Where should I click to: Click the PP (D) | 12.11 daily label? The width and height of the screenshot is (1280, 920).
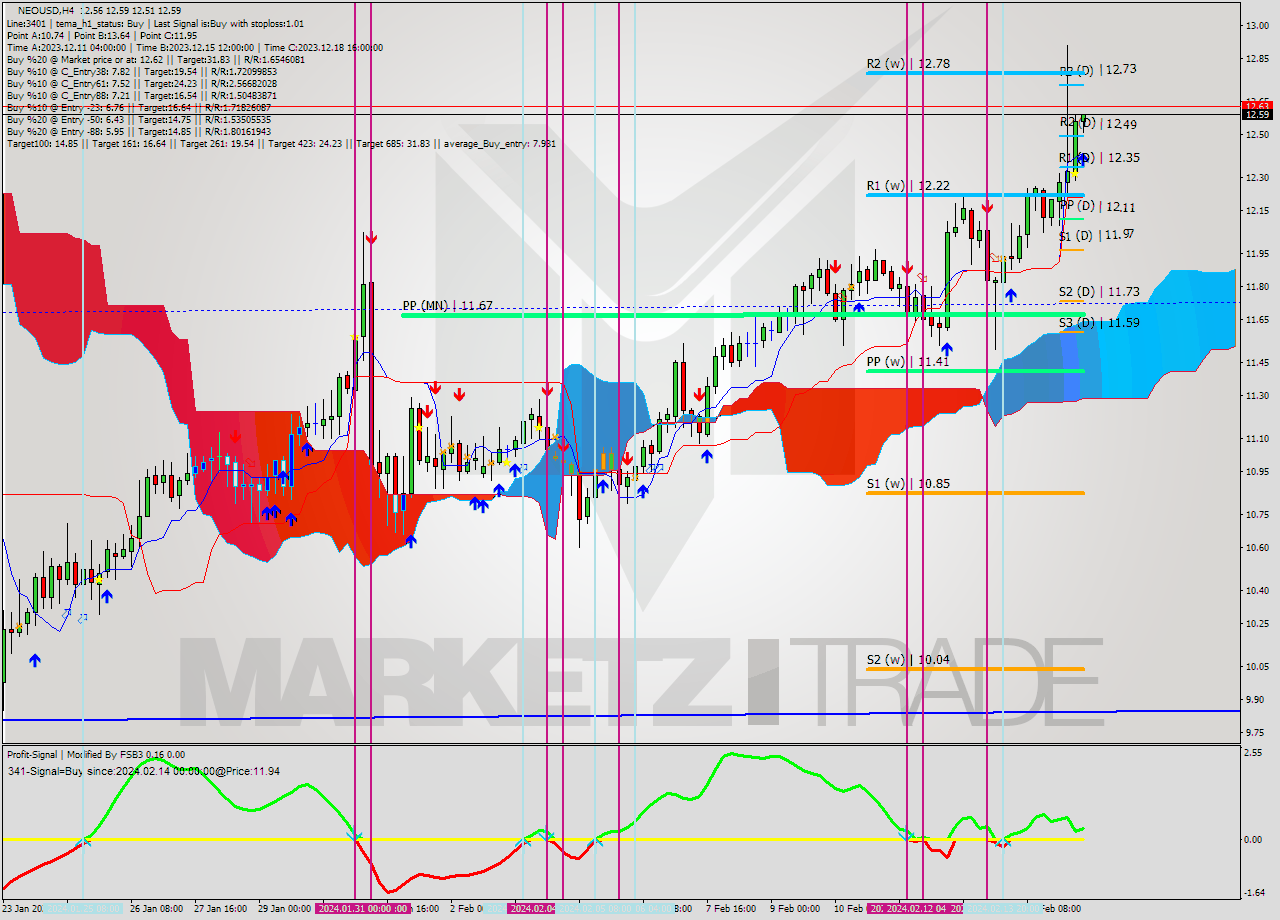[1098, 207]
